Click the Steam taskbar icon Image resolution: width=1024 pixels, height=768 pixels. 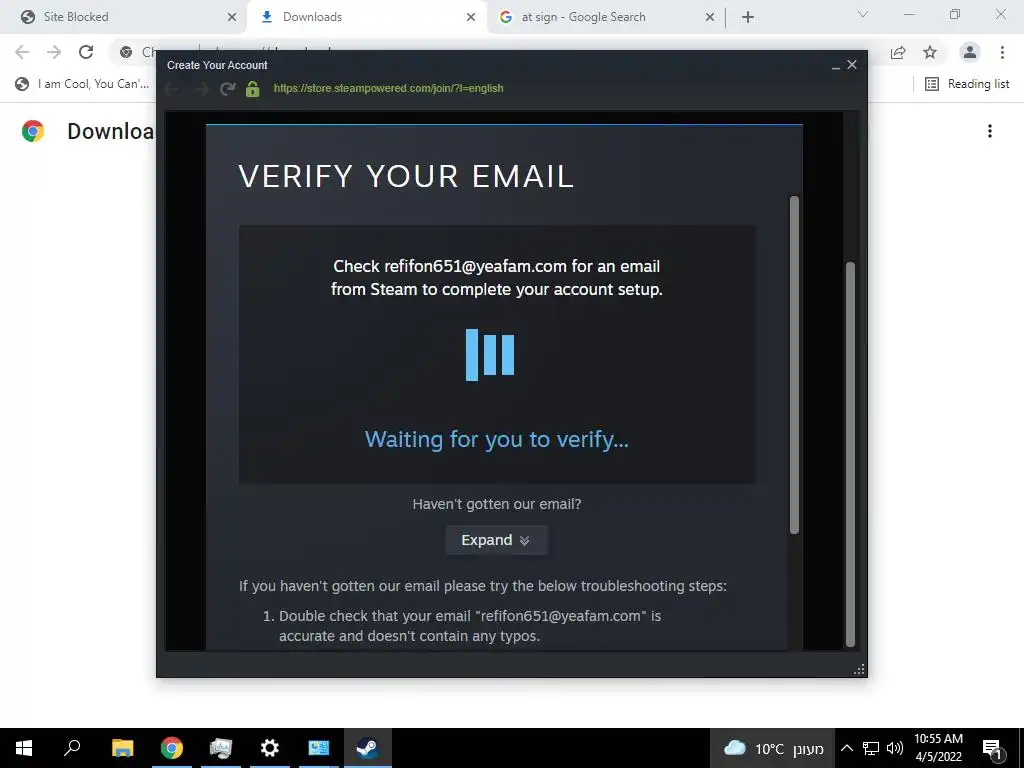click(368, 748)
